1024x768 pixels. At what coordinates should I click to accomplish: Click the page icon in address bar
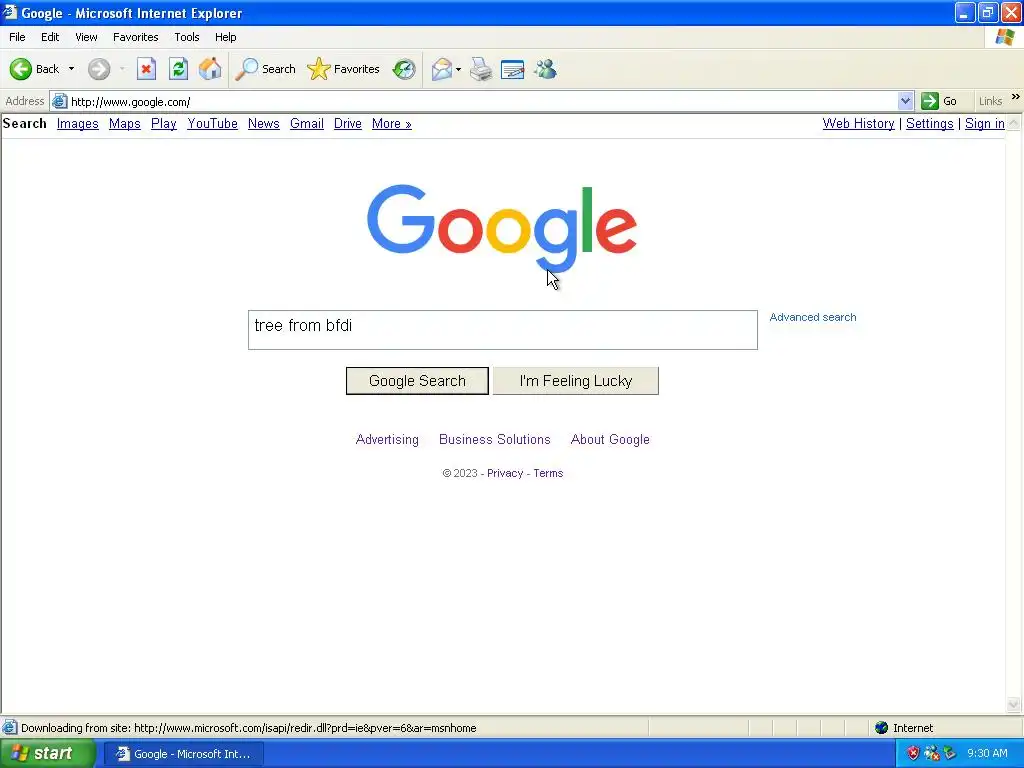(x=59, y=101)
